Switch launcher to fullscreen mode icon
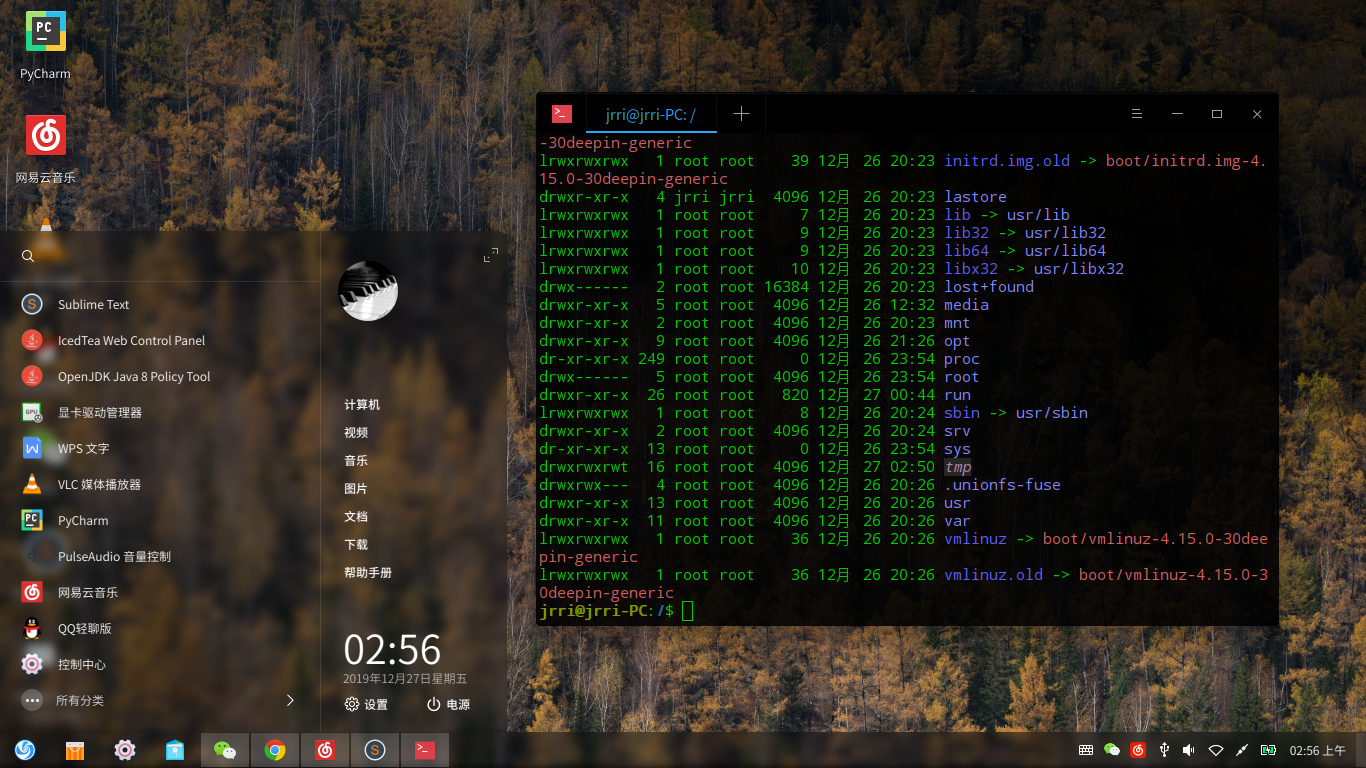 [x=490, y=256]
